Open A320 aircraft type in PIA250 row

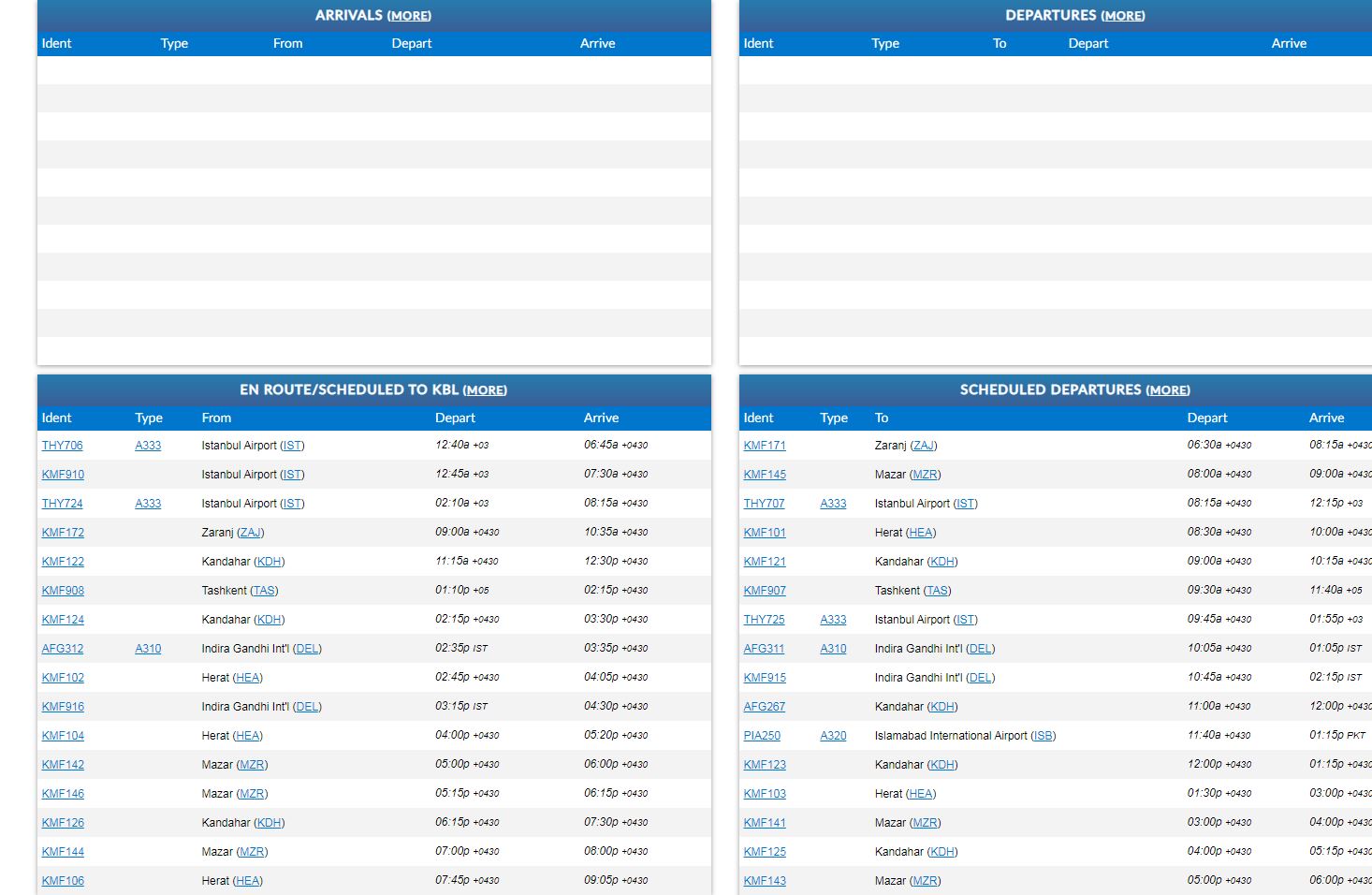833,736
